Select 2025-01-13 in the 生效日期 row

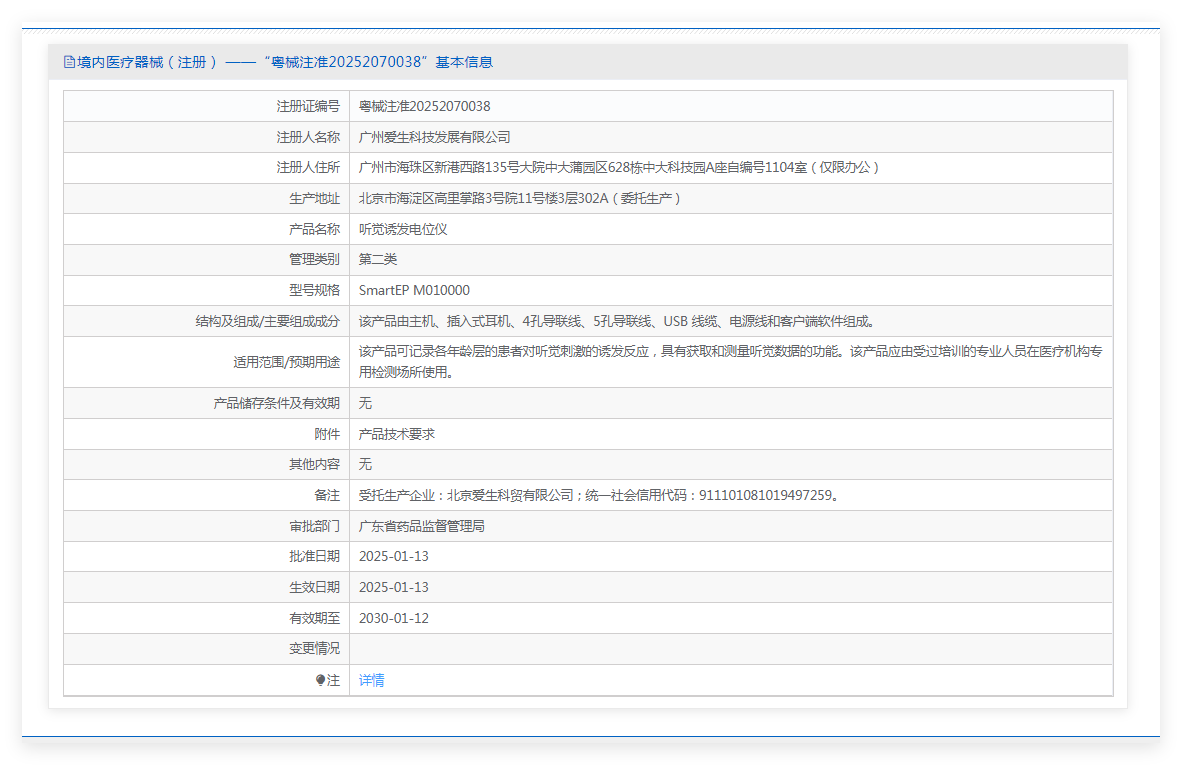point(393,587)
